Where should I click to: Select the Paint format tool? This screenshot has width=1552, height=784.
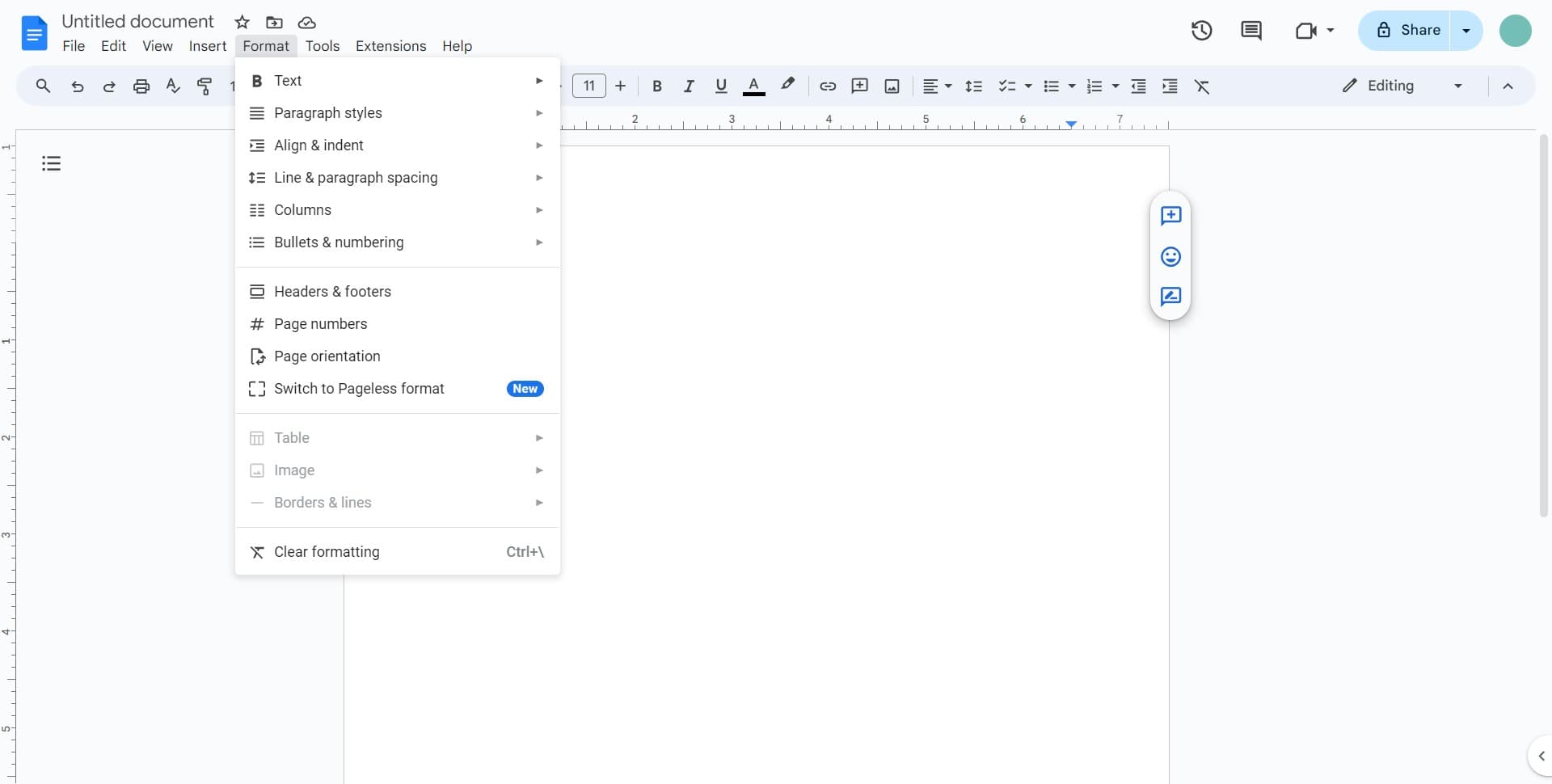tap(205, 86)
